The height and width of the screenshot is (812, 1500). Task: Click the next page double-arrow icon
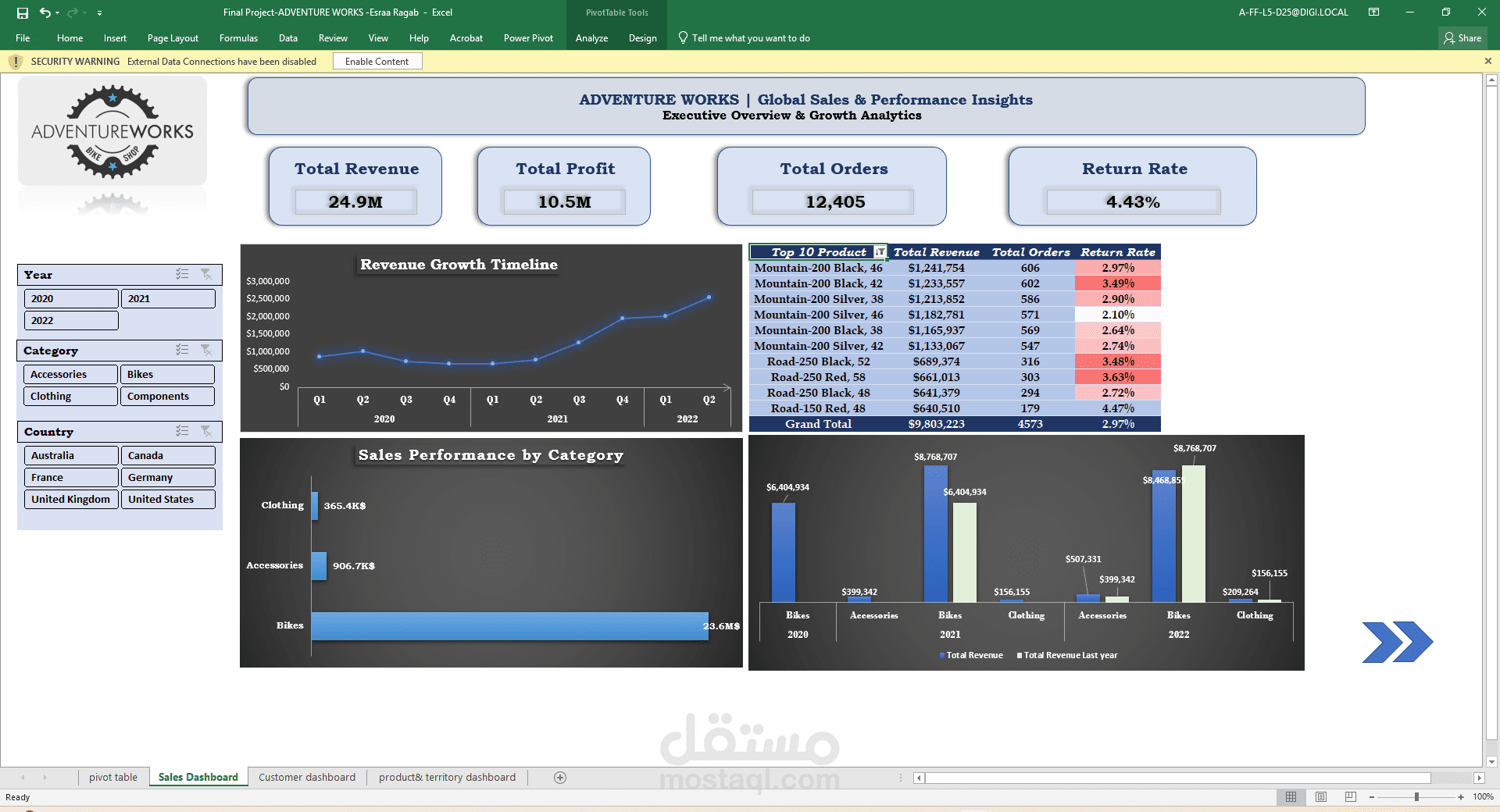[x=1397, y=642]
